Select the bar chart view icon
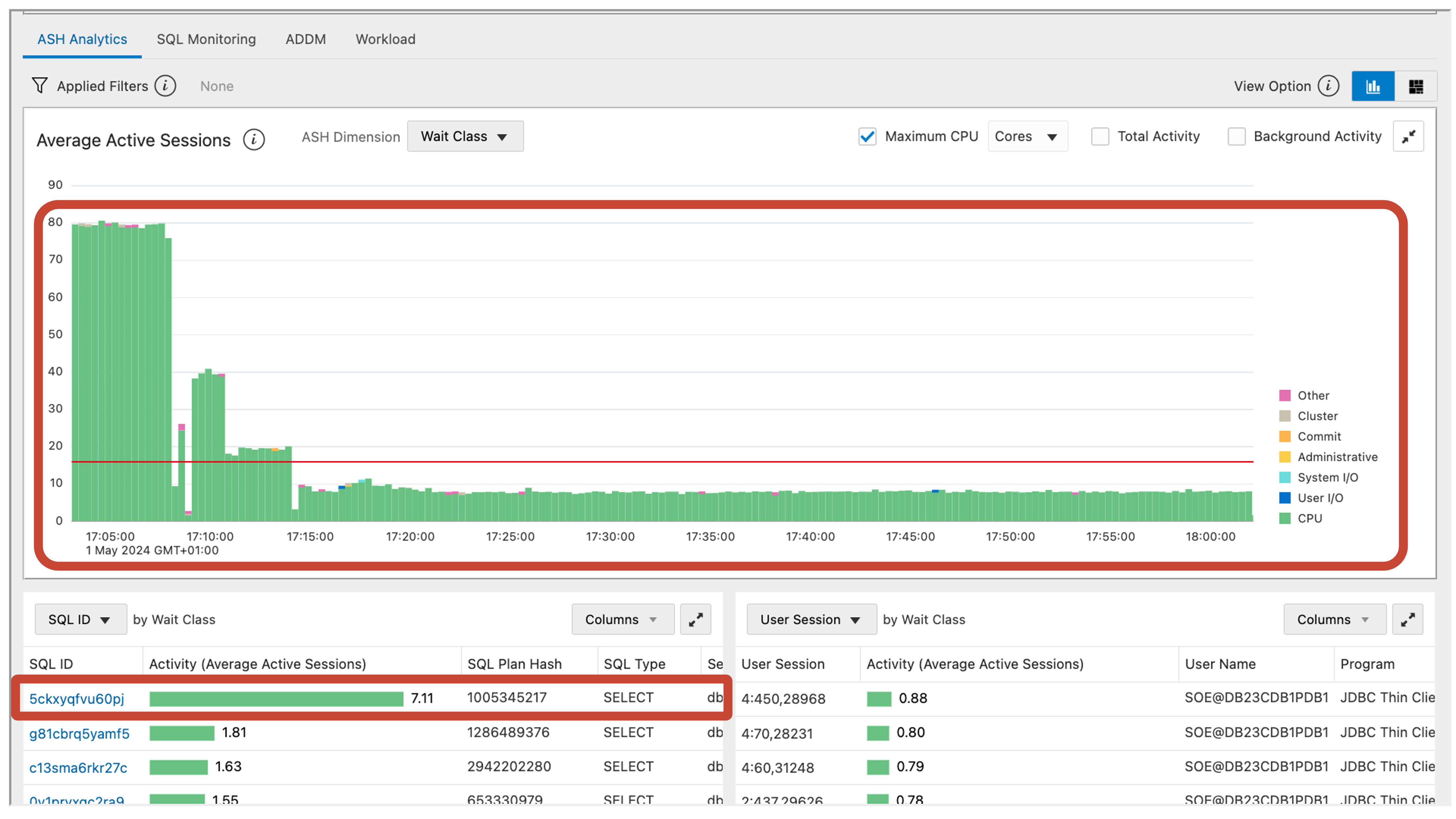This screenshot has height=819, width=1456. 1373,85
